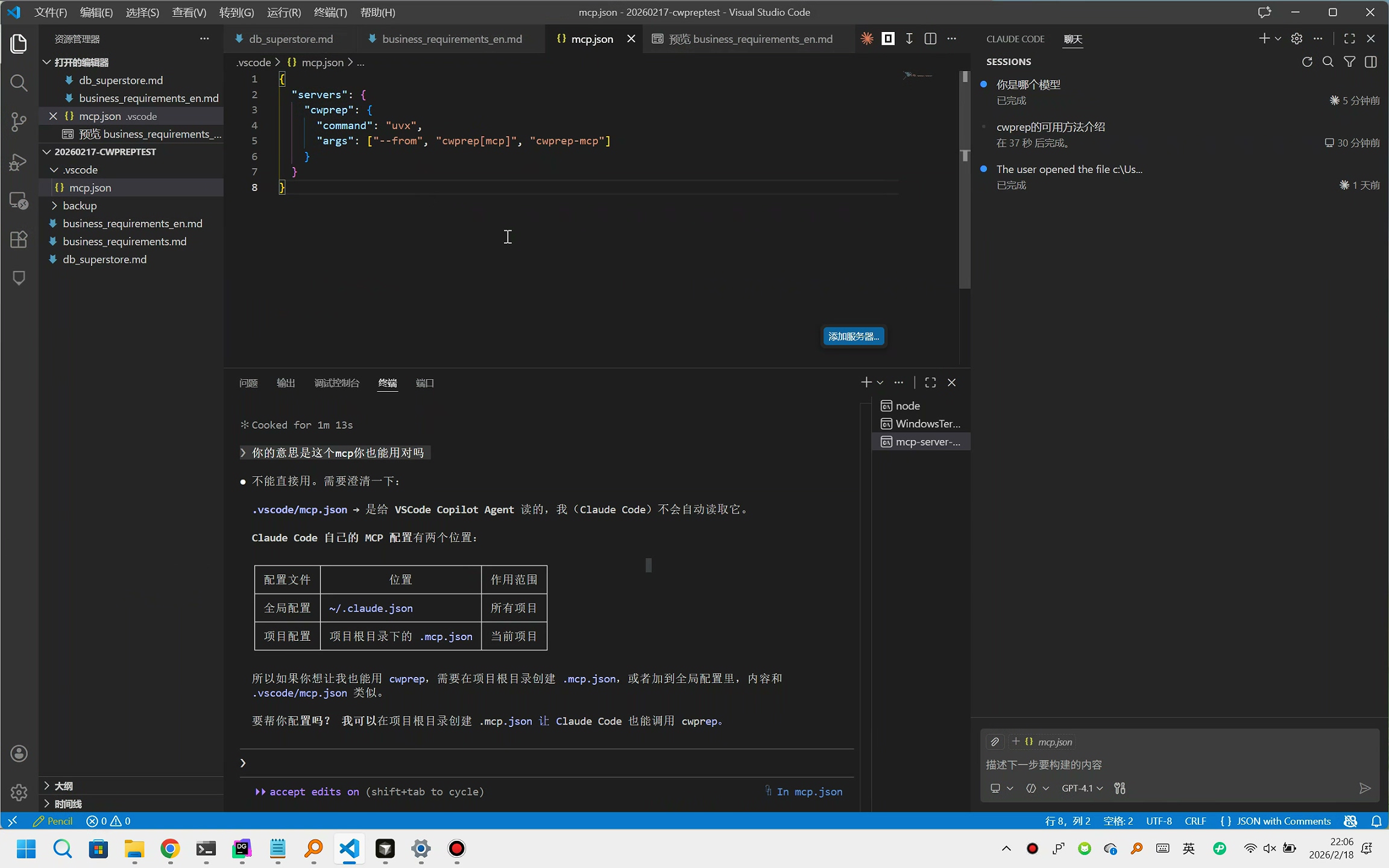The image size is (1389, 868).
Task: Switch to the 问题 panel tab
Action: [x=248, y=383]
